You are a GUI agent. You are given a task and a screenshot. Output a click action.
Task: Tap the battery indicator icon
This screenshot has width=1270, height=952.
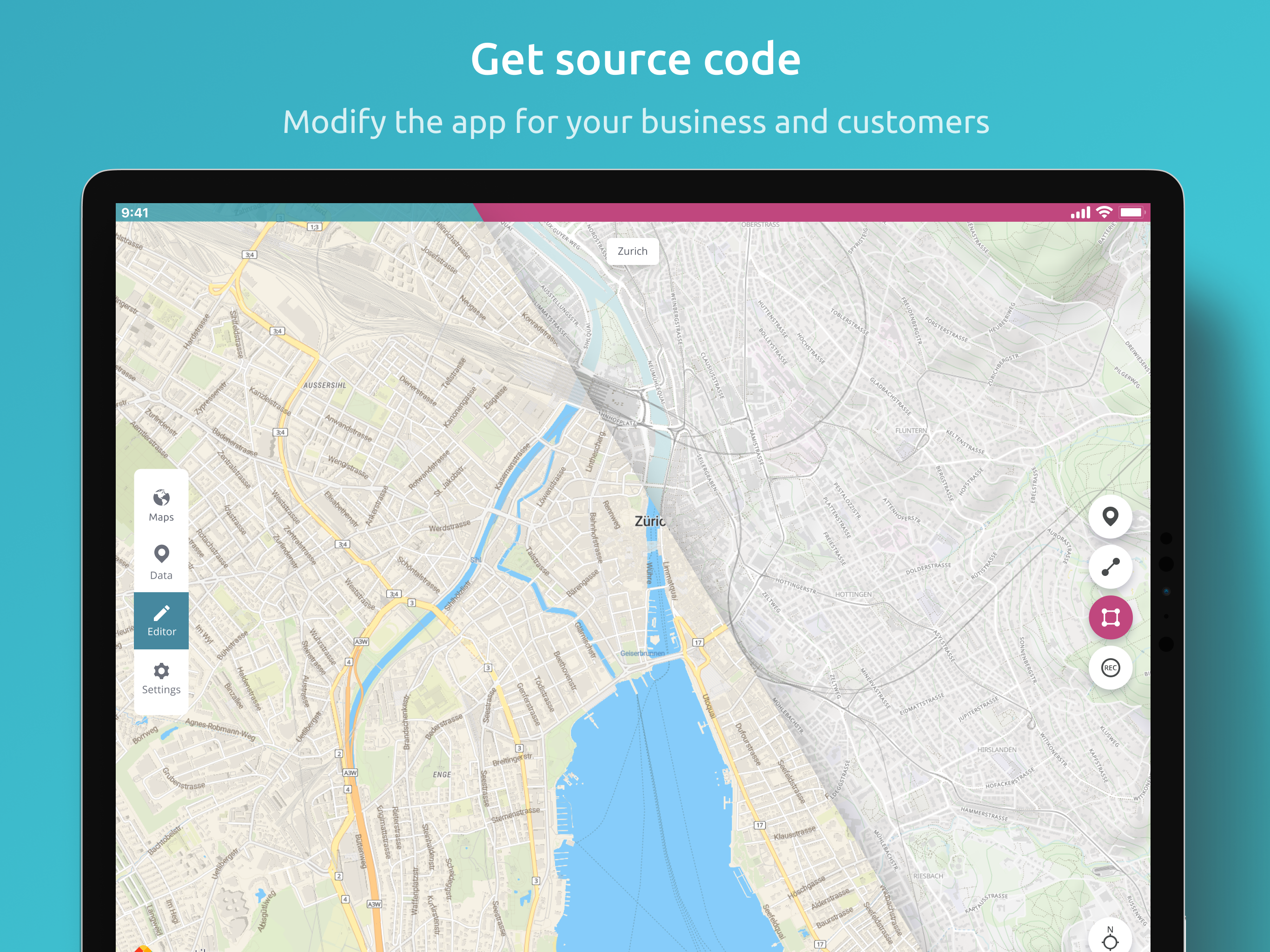coord(1131,212)
